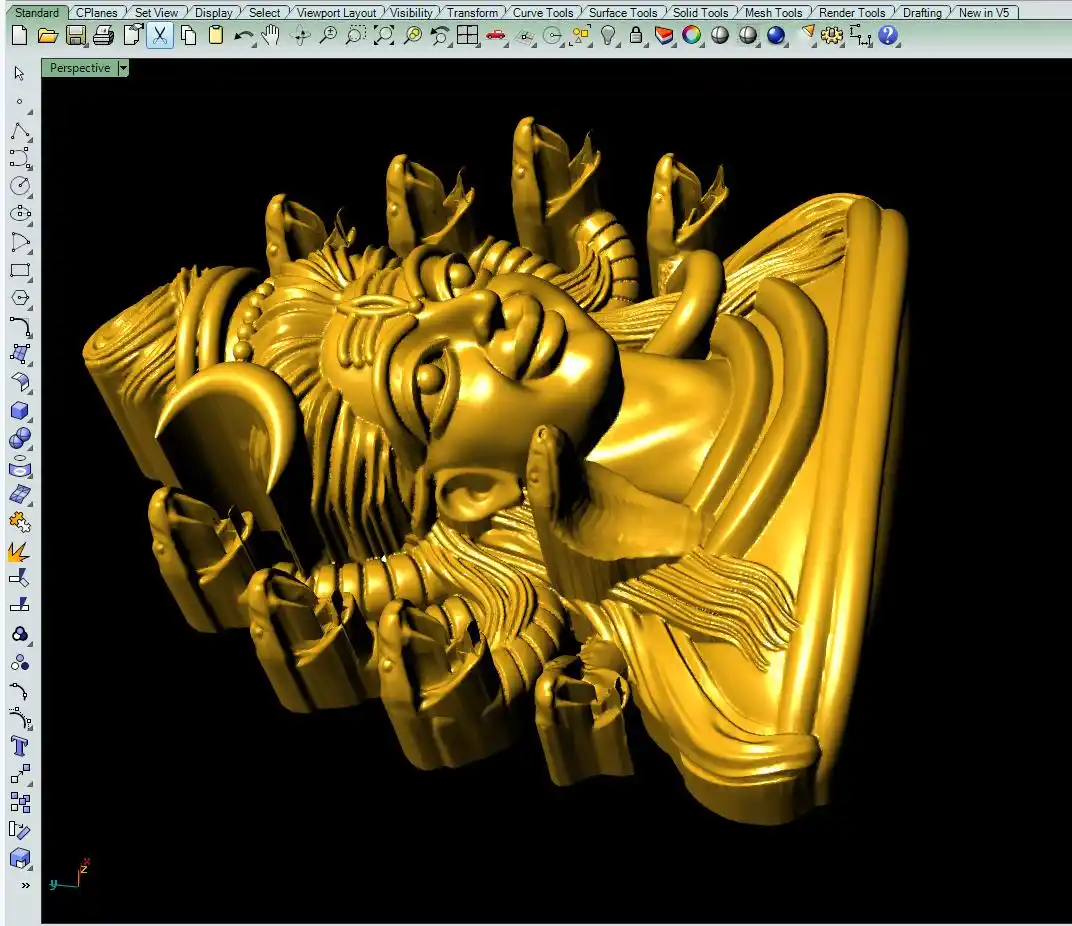Open the color wheel material editor

(x=691, y=36)
